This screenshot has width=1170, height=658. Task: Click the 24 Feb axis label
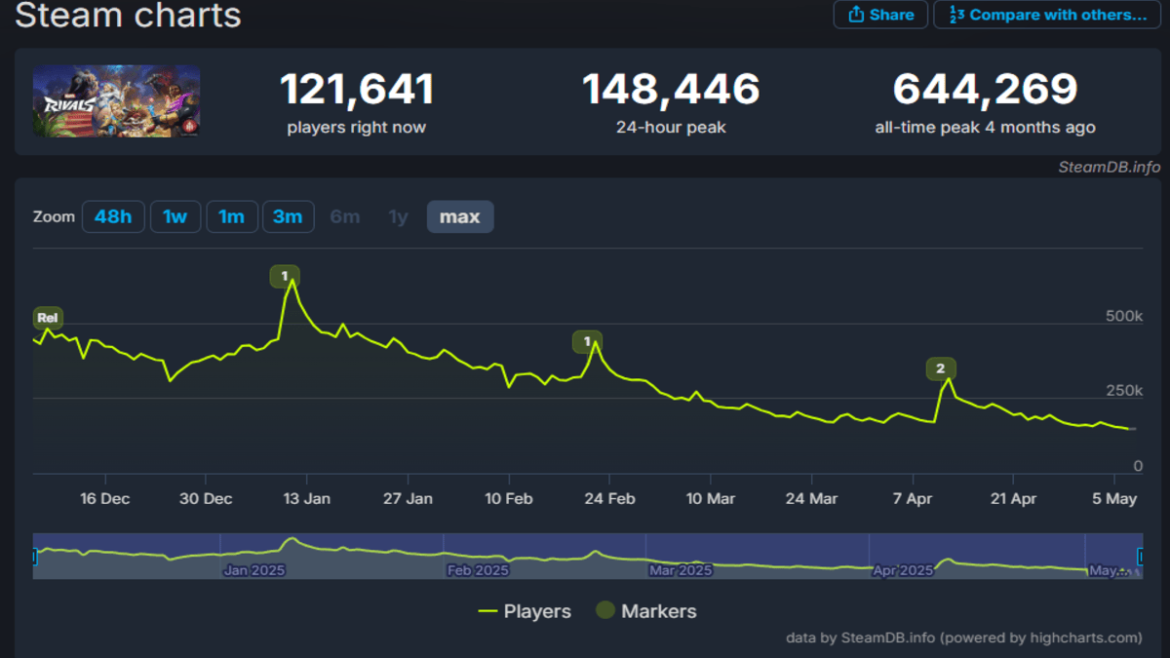coord(610,498)
